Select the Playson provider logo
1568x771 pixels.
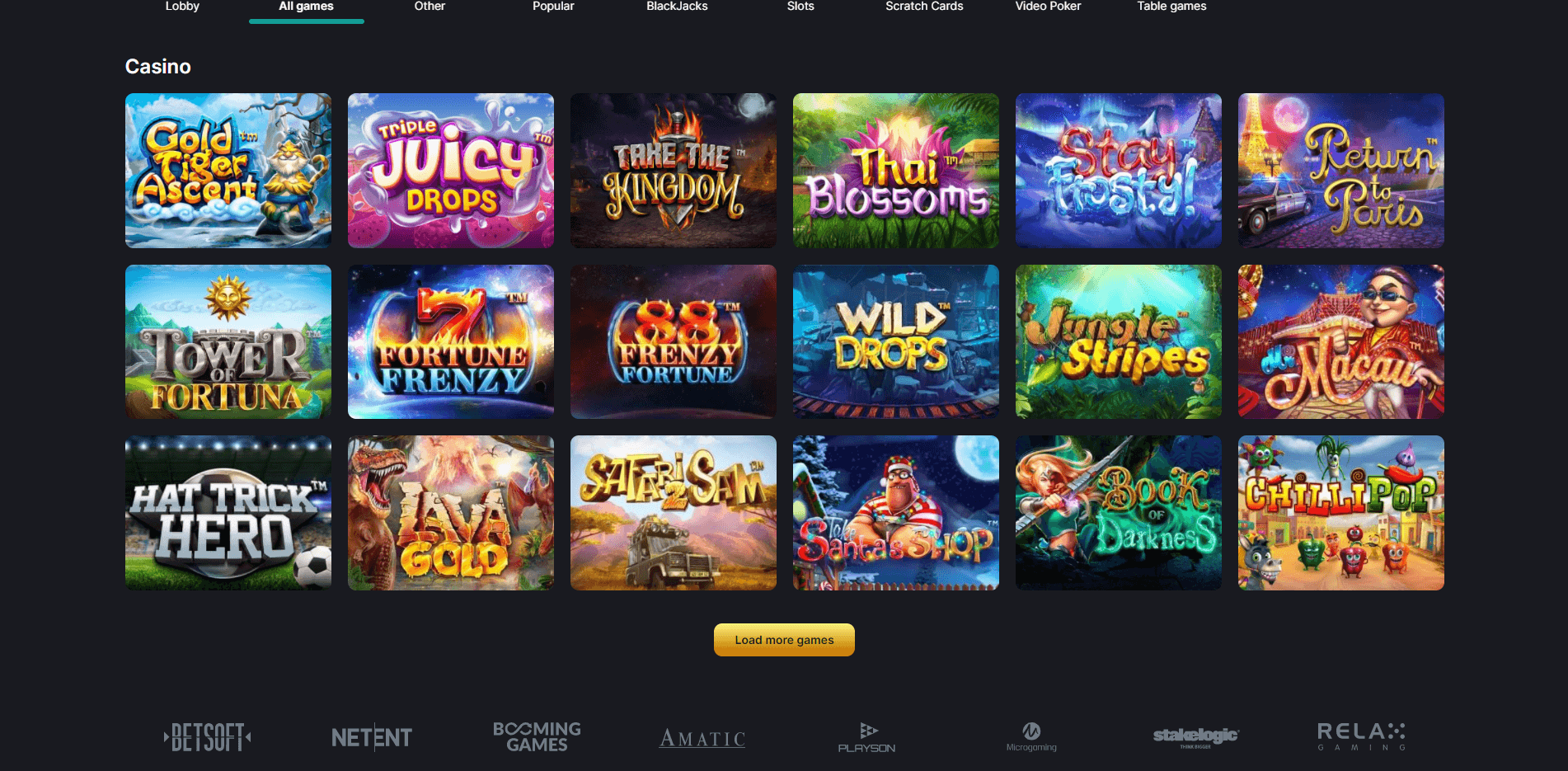(866, 737)
